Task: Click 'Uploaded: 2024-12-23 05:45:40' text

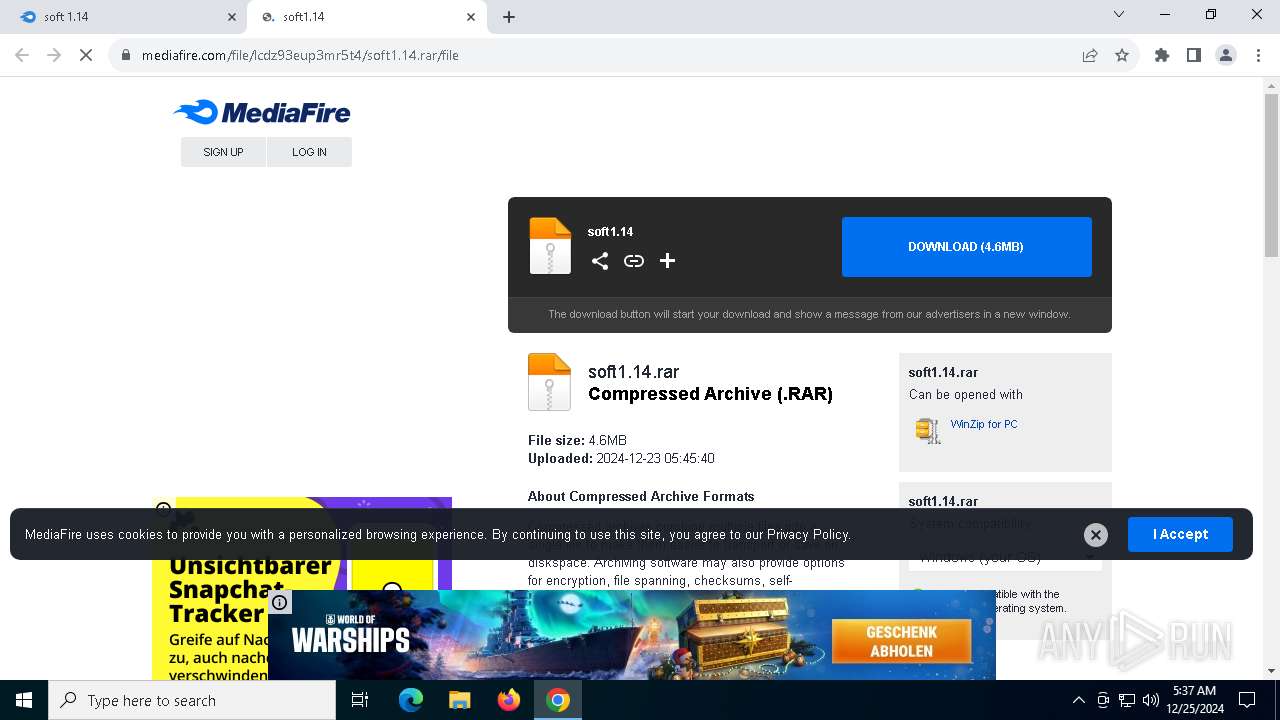Action: [621, 459]
